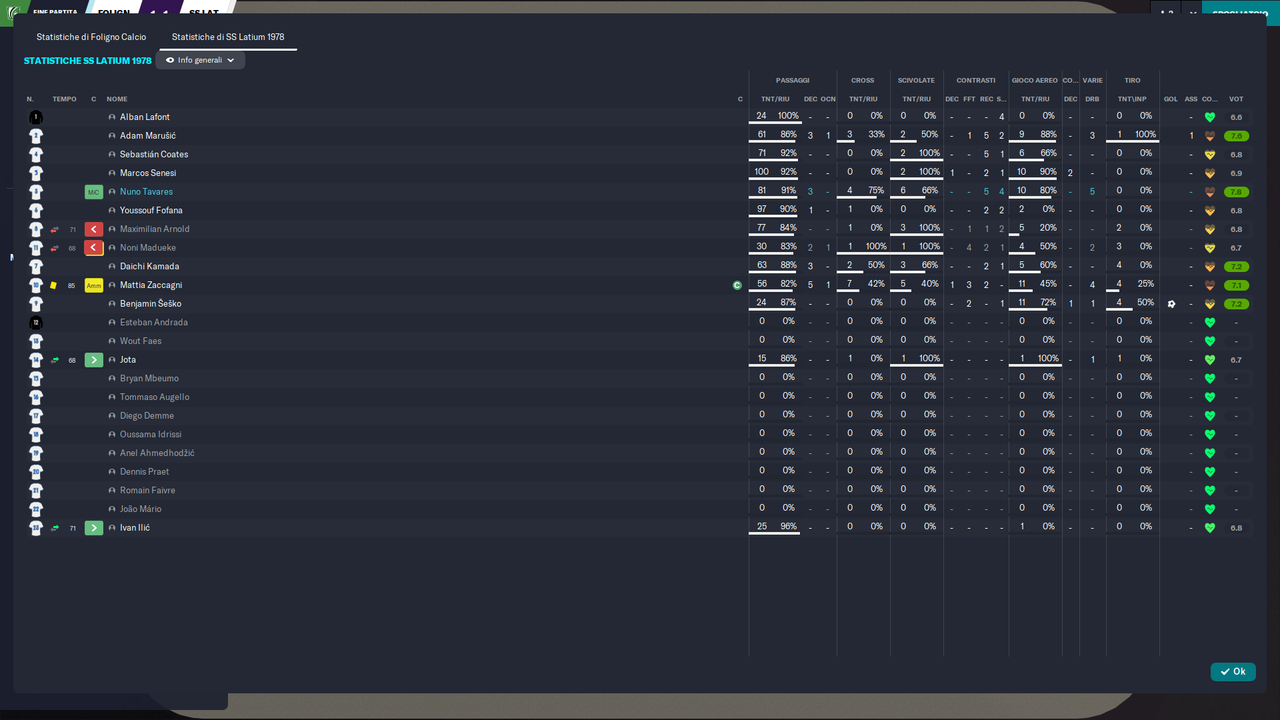Open the Info generali view dropdown

point(200,60)
